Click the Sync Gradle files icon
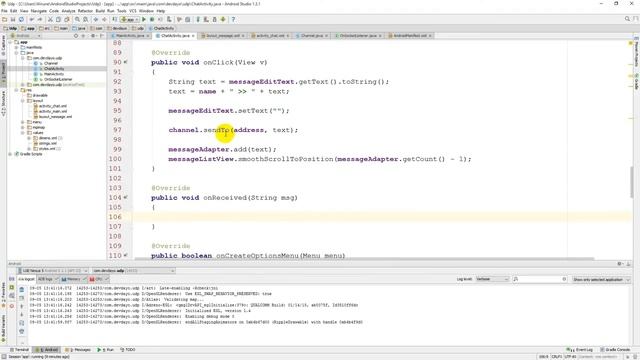The width and height of the screenshot is (640, 360). click(x=198, y=19)
